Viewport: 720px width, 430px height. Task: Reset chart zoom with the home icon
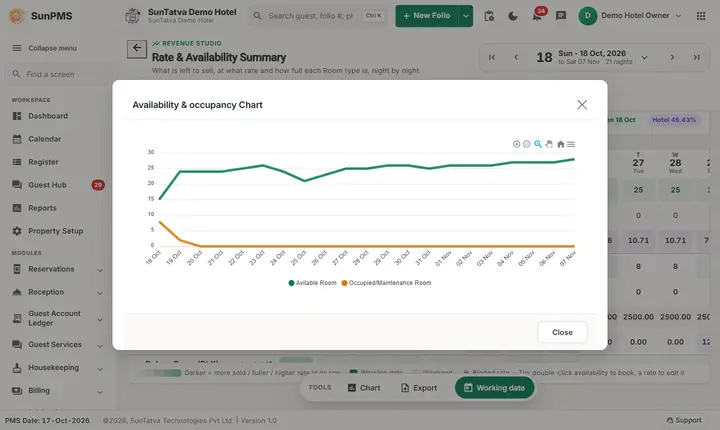pos(560,144)
